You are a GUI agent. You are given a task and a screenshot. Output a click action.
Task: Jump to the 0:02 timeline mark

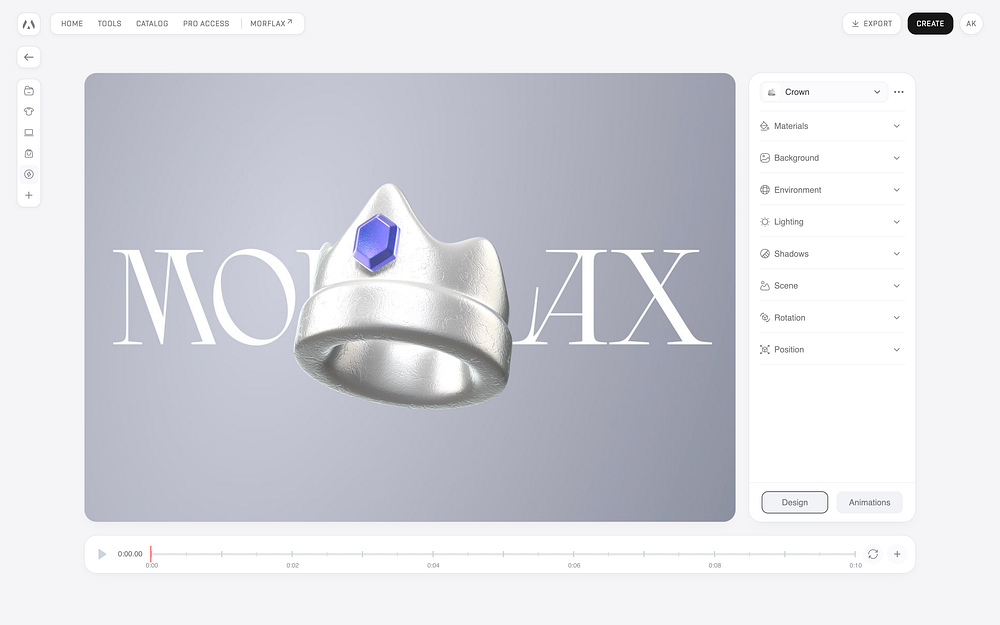pyautogui.click(x=292, y=565)
